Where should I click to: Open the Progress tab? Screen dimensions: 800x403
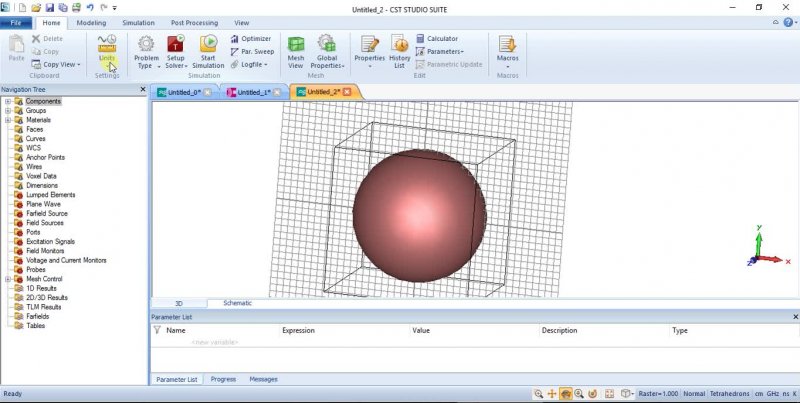point(223,380)
